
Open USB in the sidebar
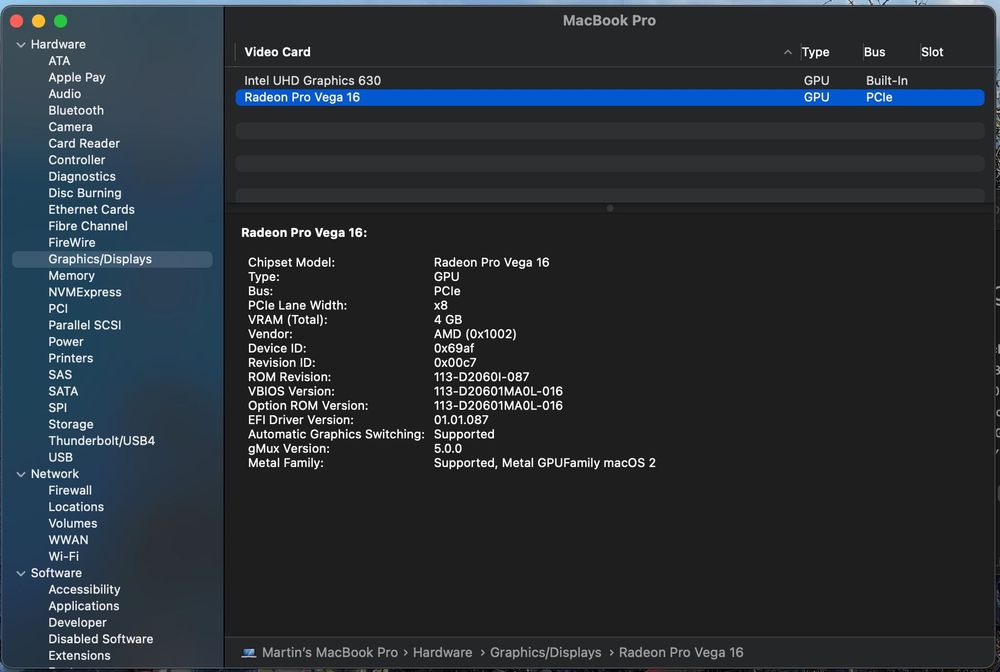pos(61,458)
